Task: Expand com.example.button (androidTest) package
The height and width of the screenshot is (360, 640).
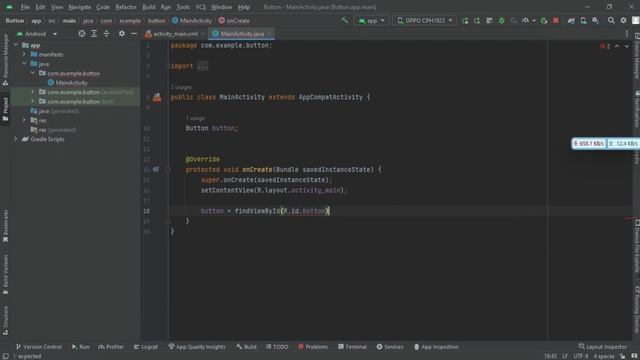Action: [x=33, y=92]
